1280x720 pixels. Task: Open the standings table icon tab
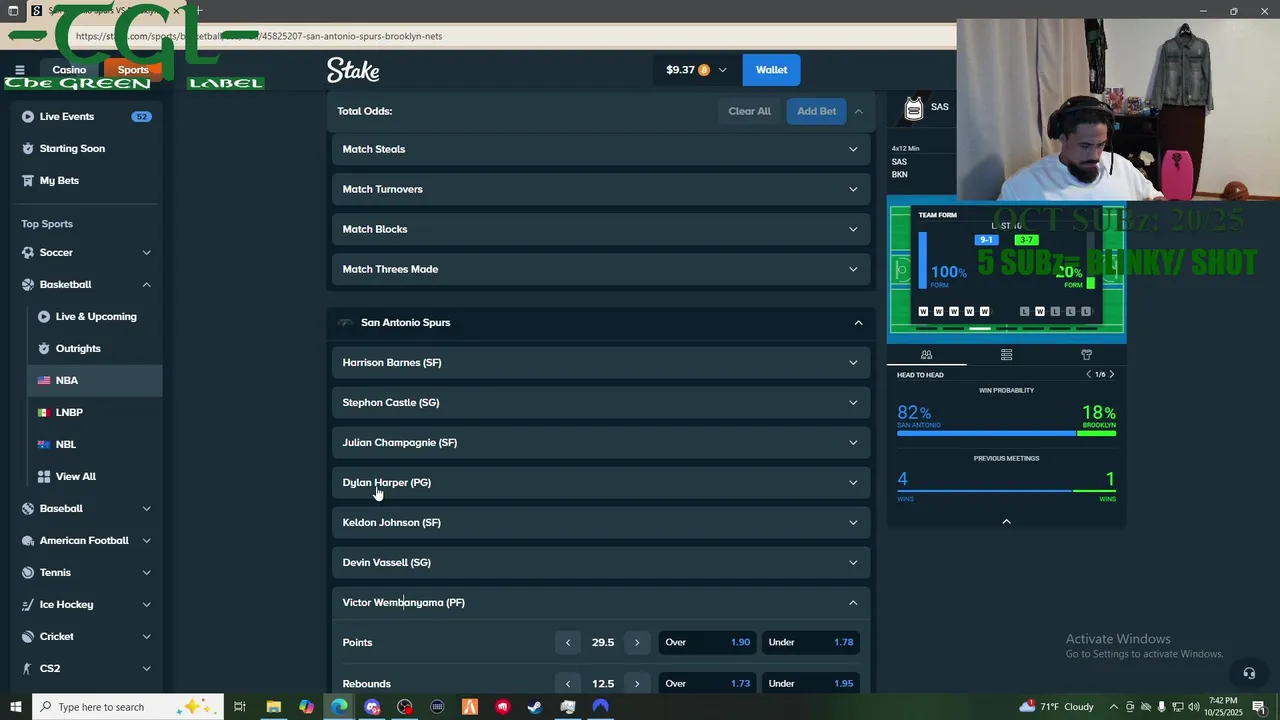pyautogui.click(x=1006, y=355)
